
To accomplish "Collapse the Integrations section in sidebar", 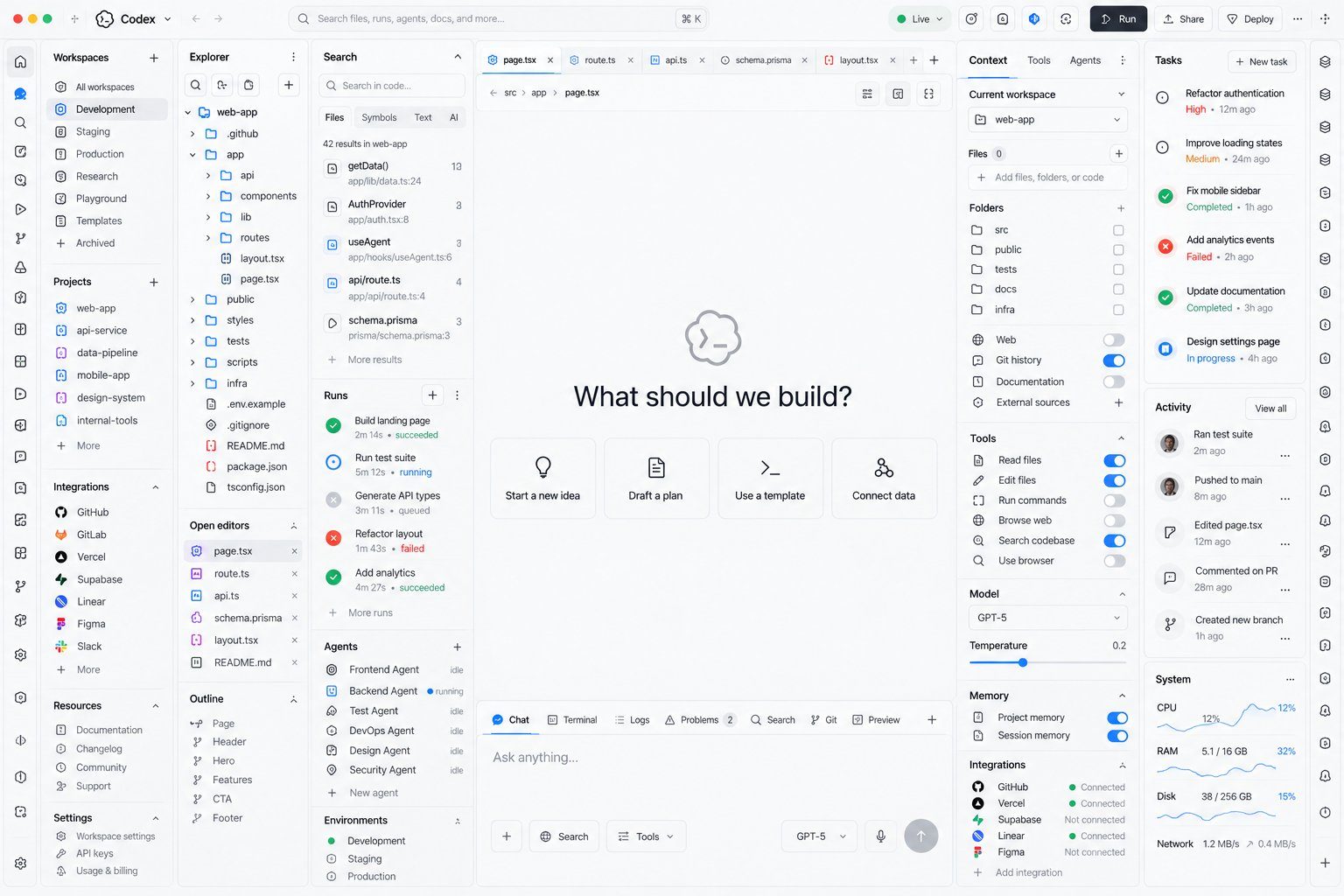I will tap(156, 487).
